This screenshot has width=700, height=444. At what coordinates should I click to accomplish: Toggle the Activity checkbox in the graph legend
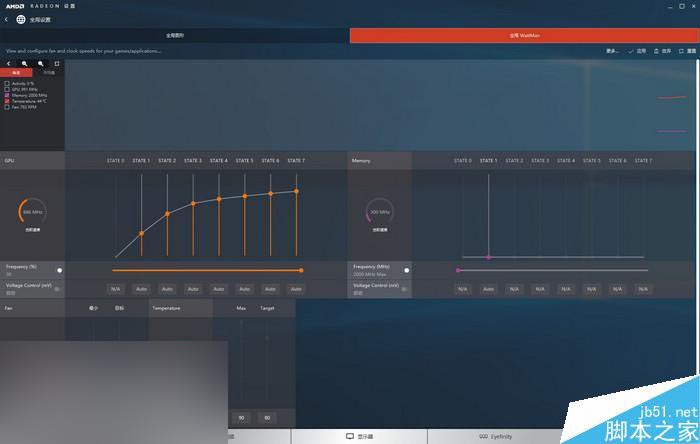pos(7,83)
